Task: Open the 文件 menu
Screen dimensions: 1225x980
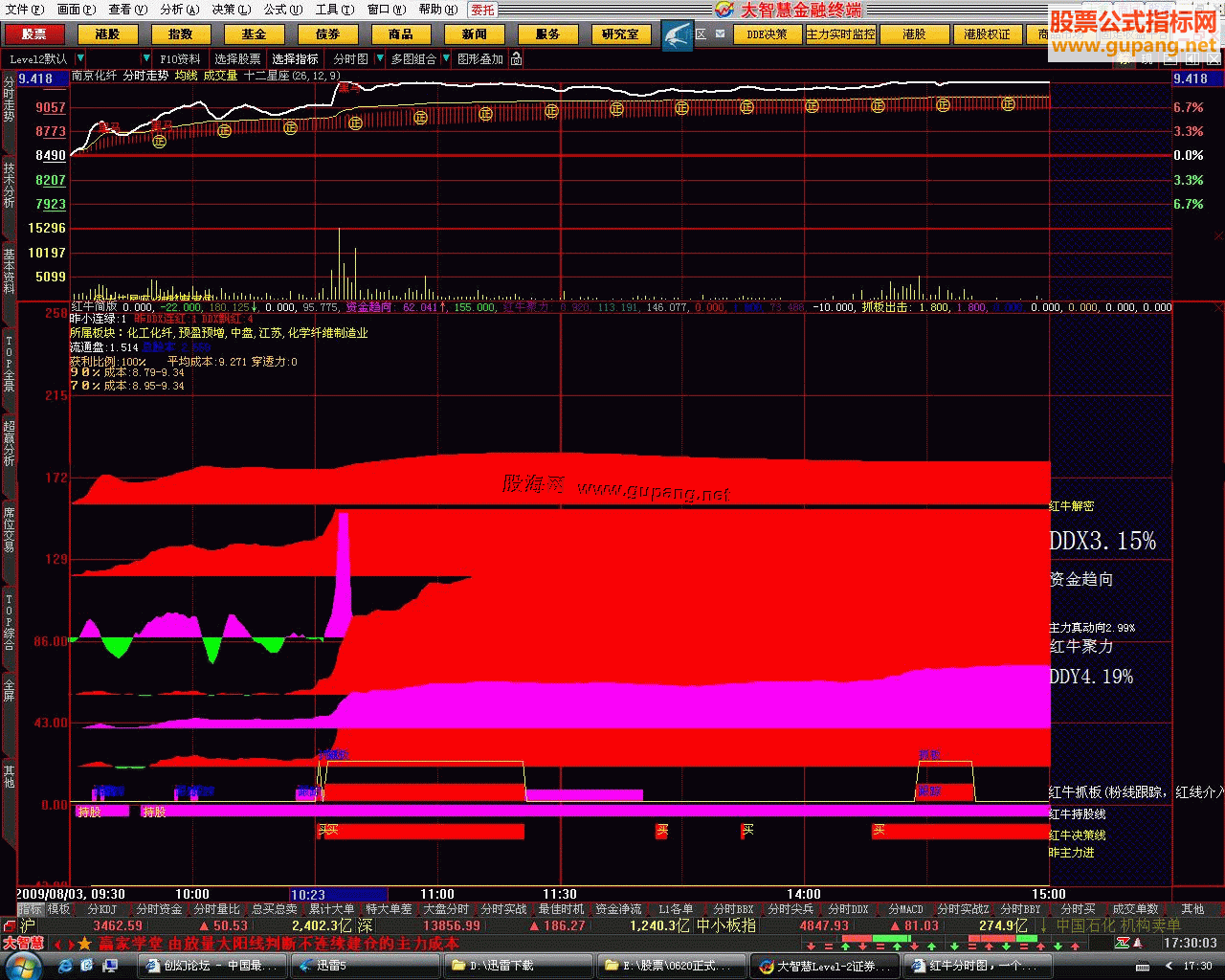Action: (x=24, y=10)
